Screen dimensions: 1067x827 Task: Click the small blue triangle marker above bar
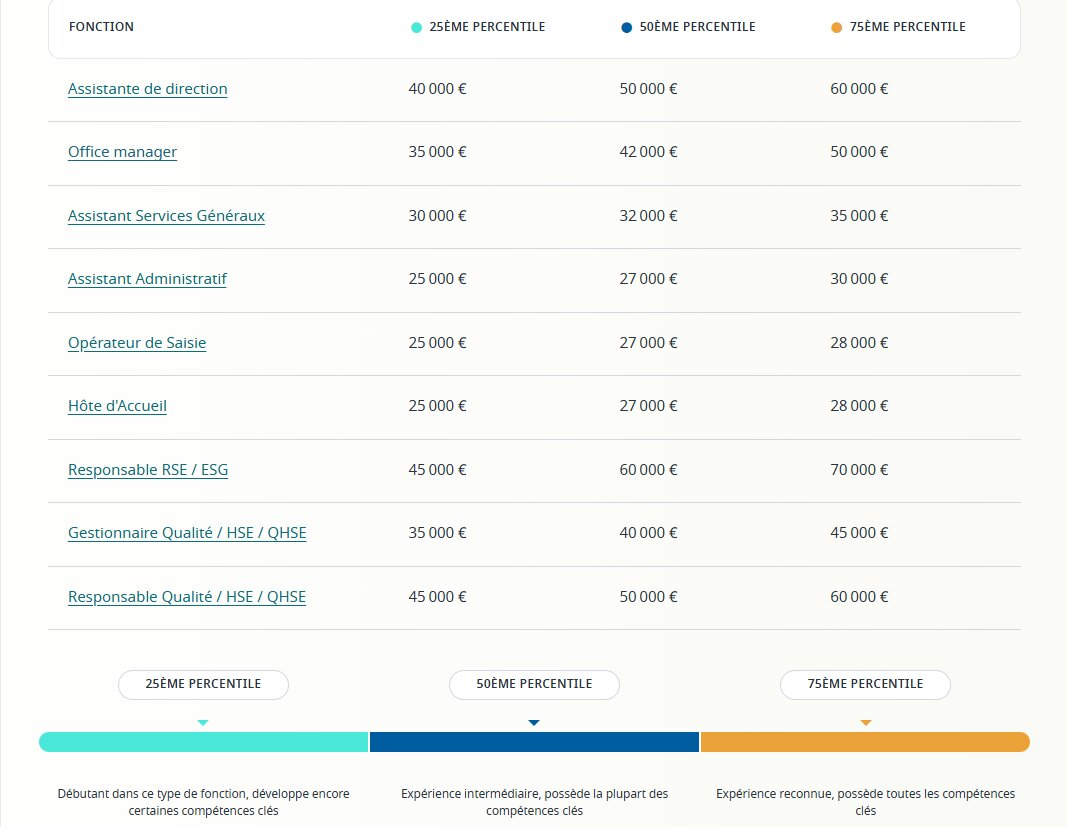(534, 722)
